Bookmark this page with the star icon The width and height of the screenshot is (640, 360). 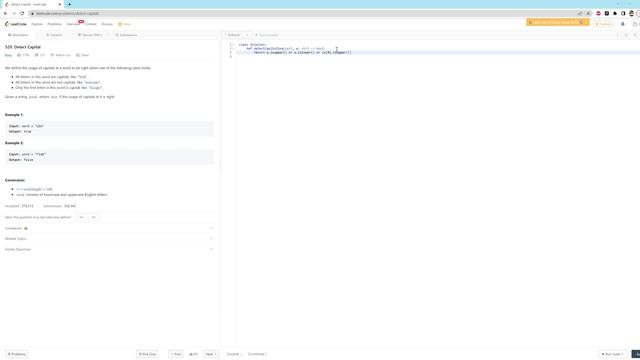588,13
